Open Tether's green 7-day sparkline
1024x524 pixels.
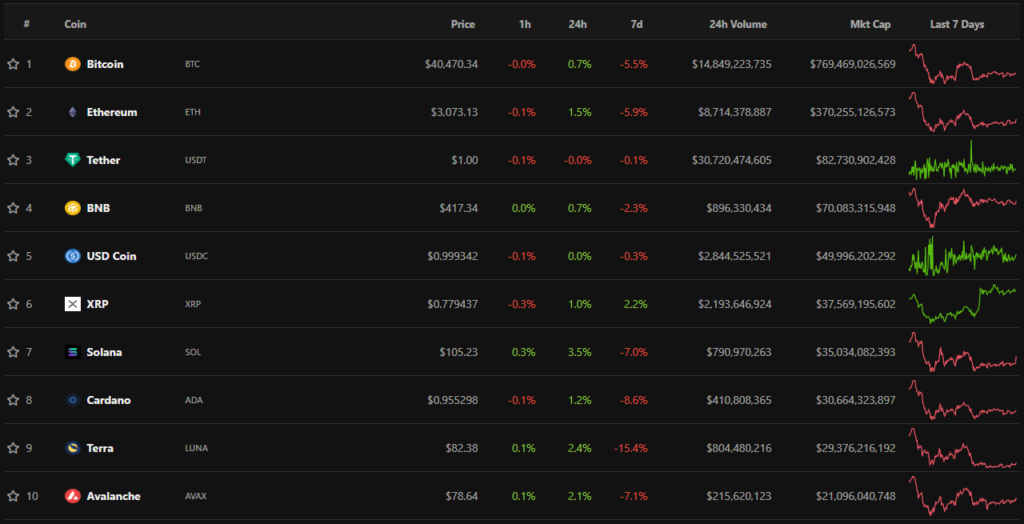click(x=963, y=160)
